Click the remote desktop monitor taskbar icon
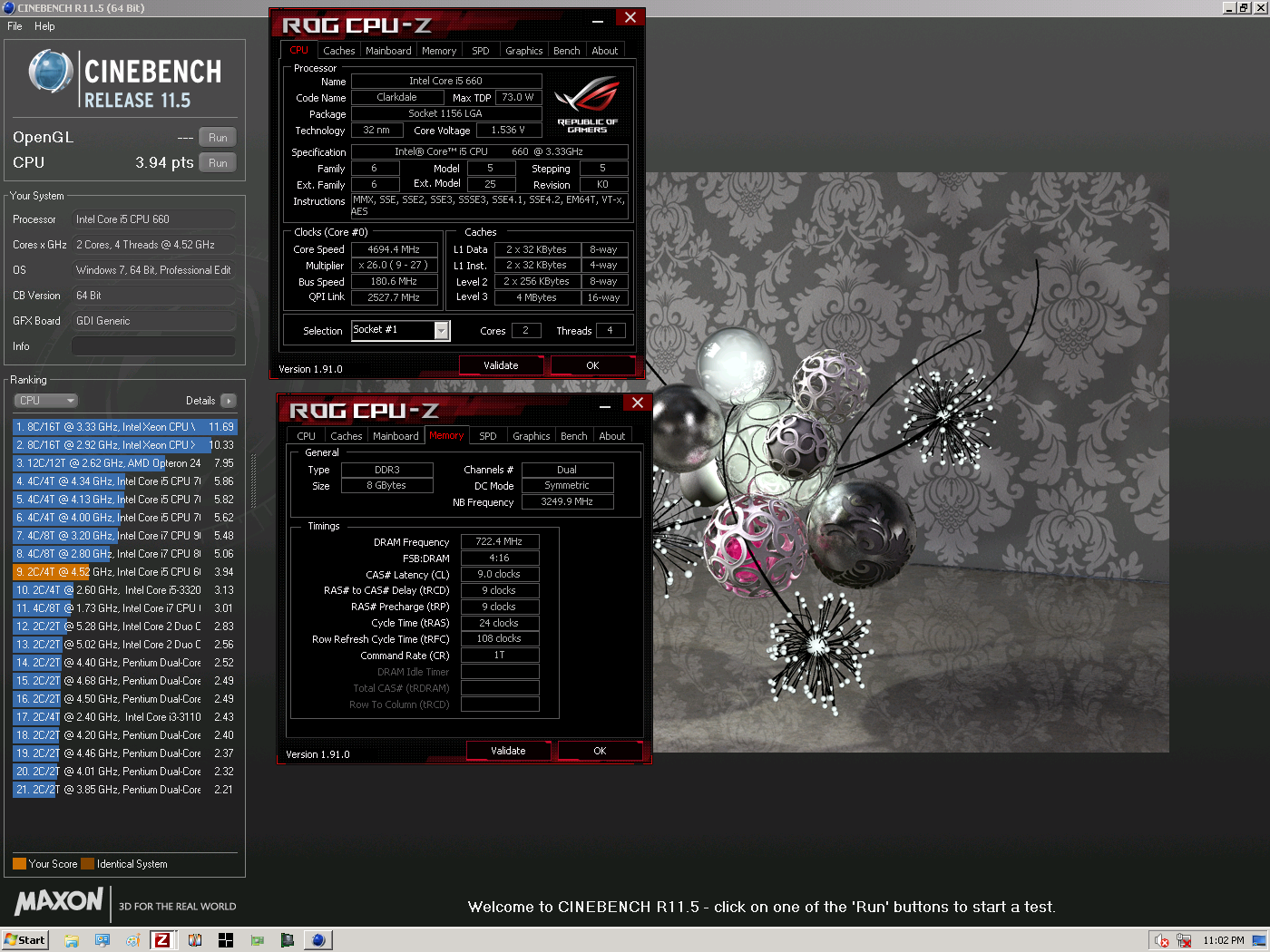 pyautogui.click(x=103, y=940)
